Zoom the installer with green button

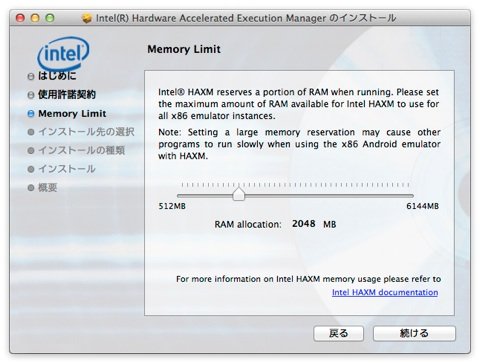tap(50, 18)
